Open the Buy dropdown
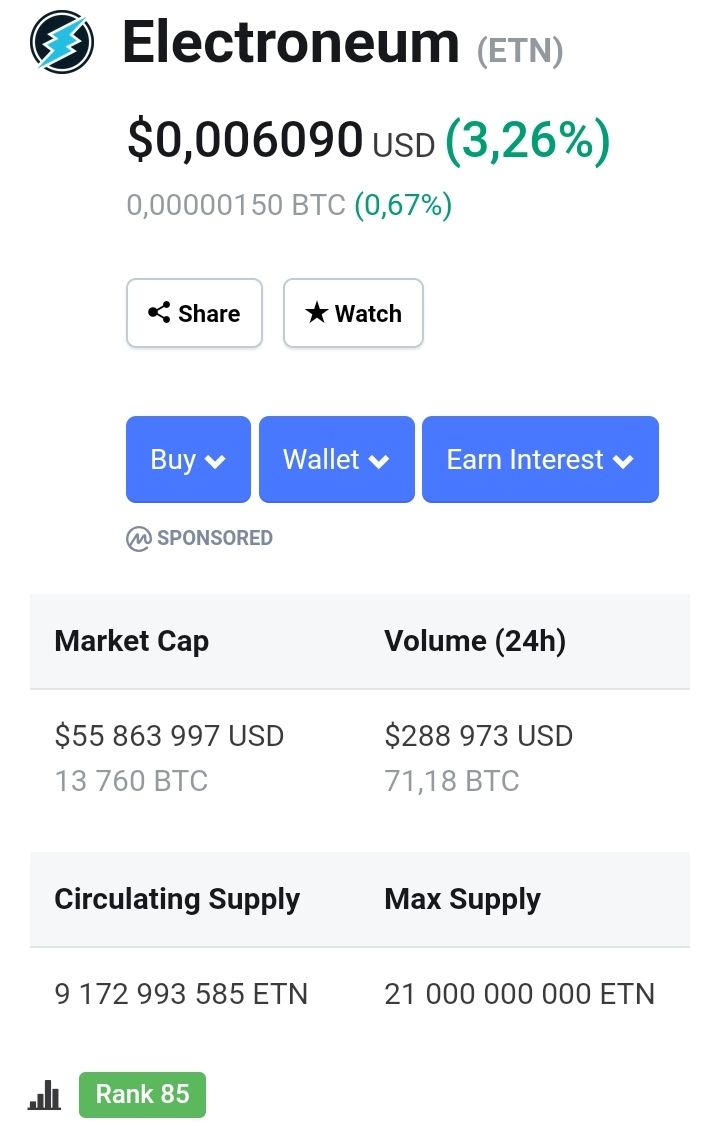The image size is (720, 1124). (188, 459)
